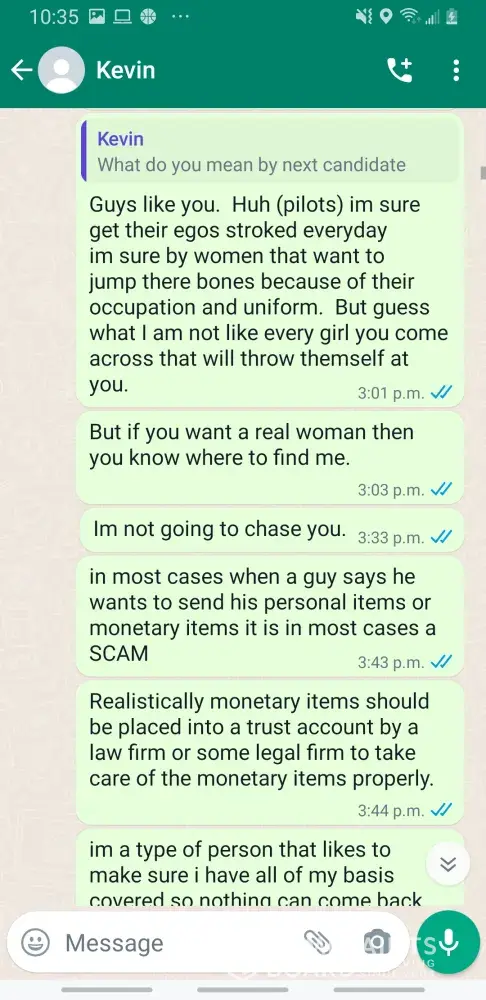Tap the trust account law firm message
486x1000 pixels.
(270, 752)
